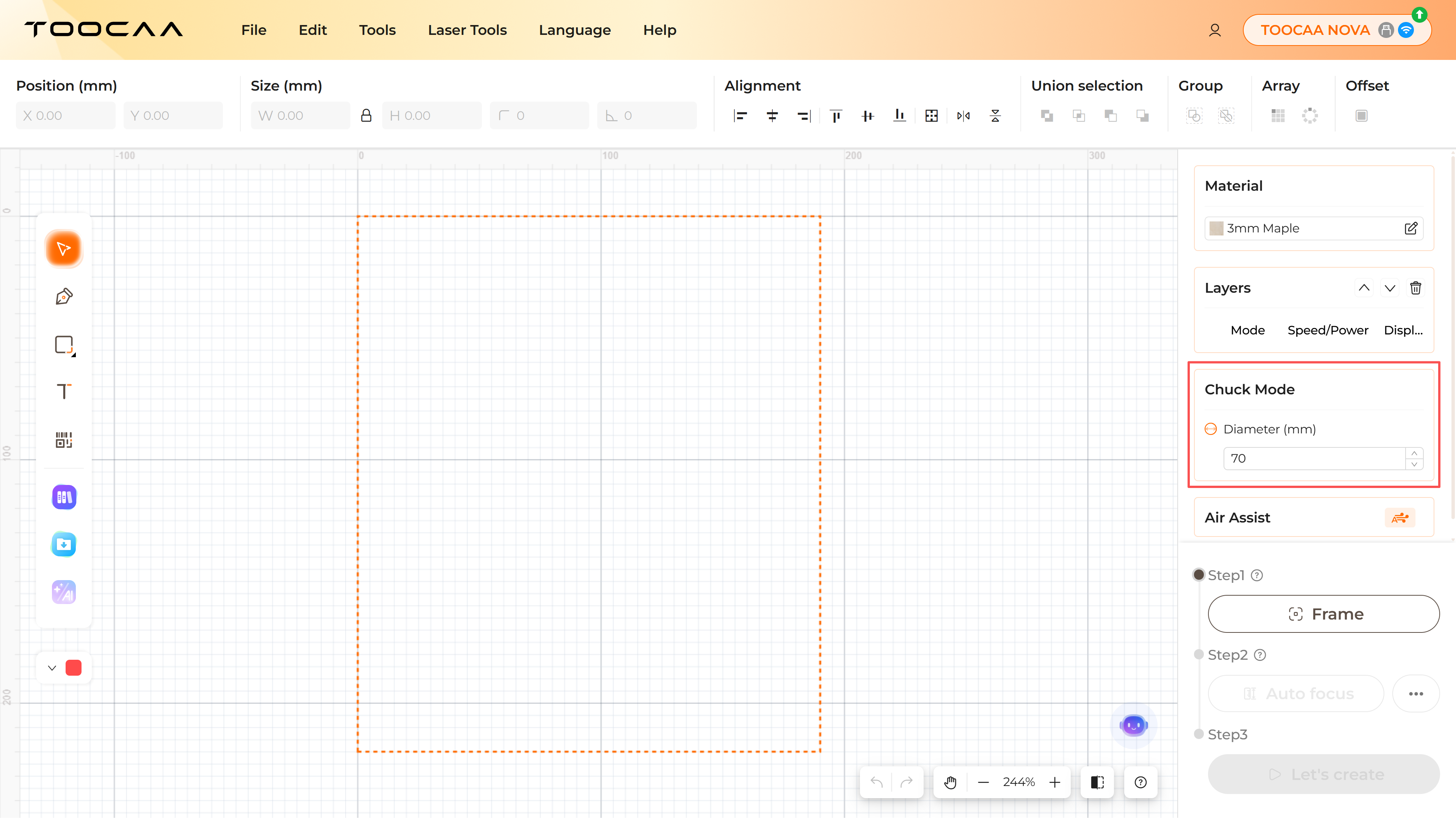This screenshot has height=819, width=1456.
Task: Toggle the size aspect ratio lock
Action: pos(366,116)
